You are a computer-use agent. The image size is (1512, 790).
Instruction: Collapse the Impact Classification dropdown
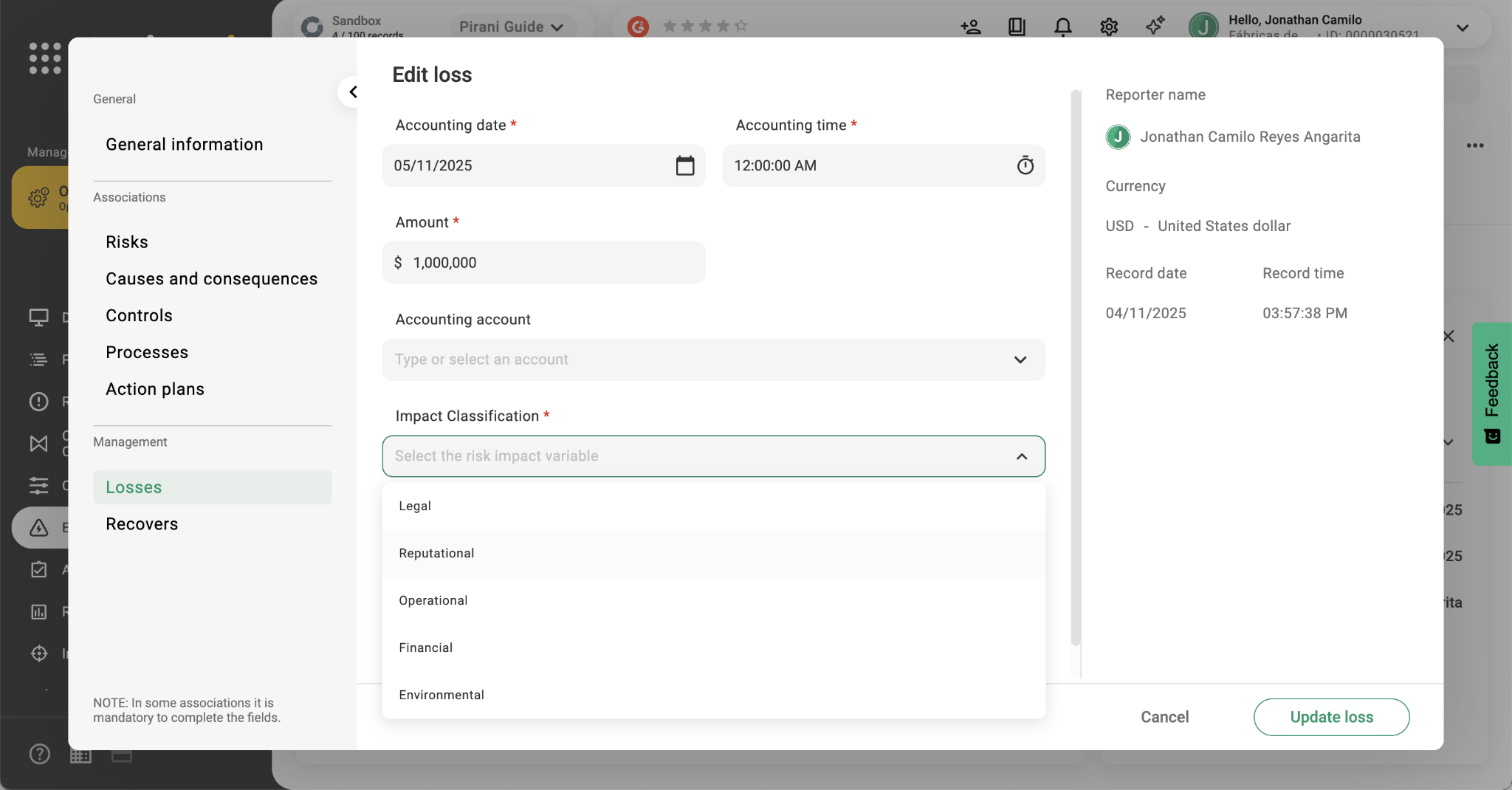pos(1021,456)
